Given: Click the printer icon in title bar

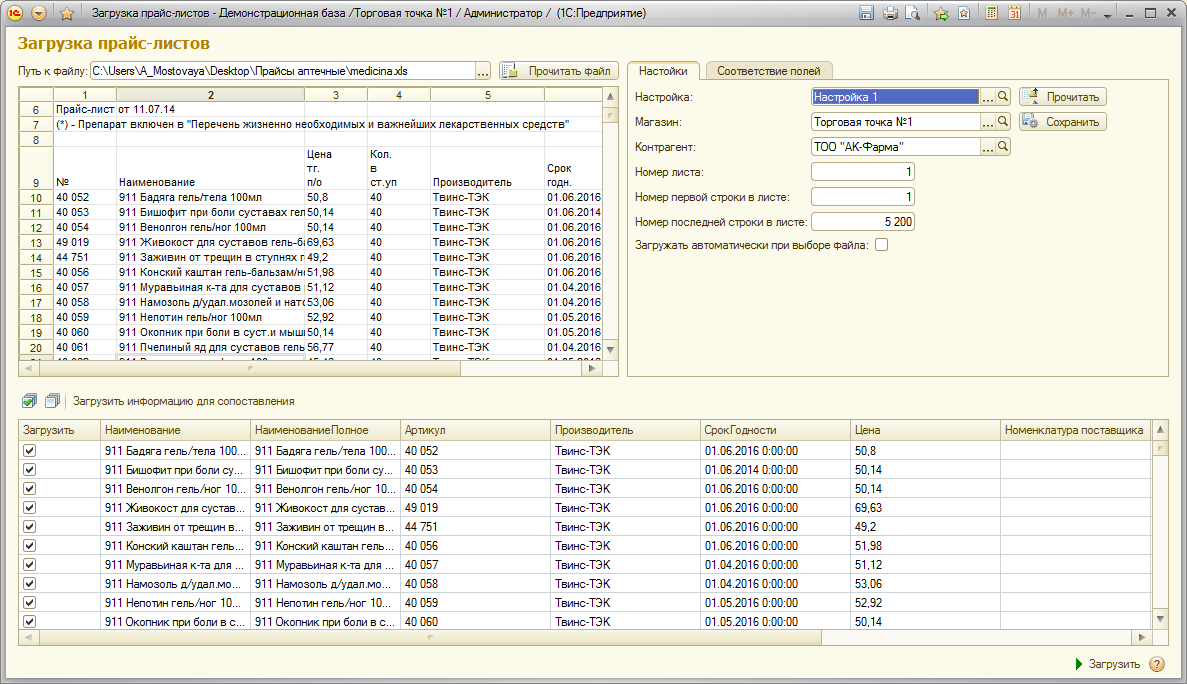Looking at the screenshot, I should click(890, 14).
